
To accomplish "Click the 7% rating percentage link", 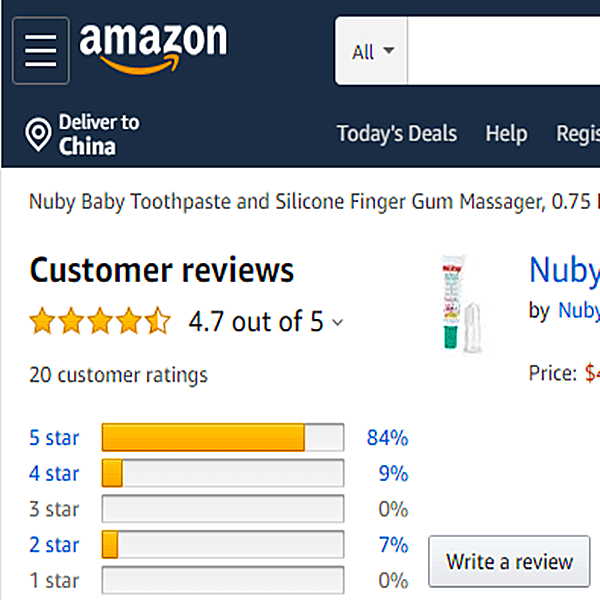I will [x=393, y=545].
